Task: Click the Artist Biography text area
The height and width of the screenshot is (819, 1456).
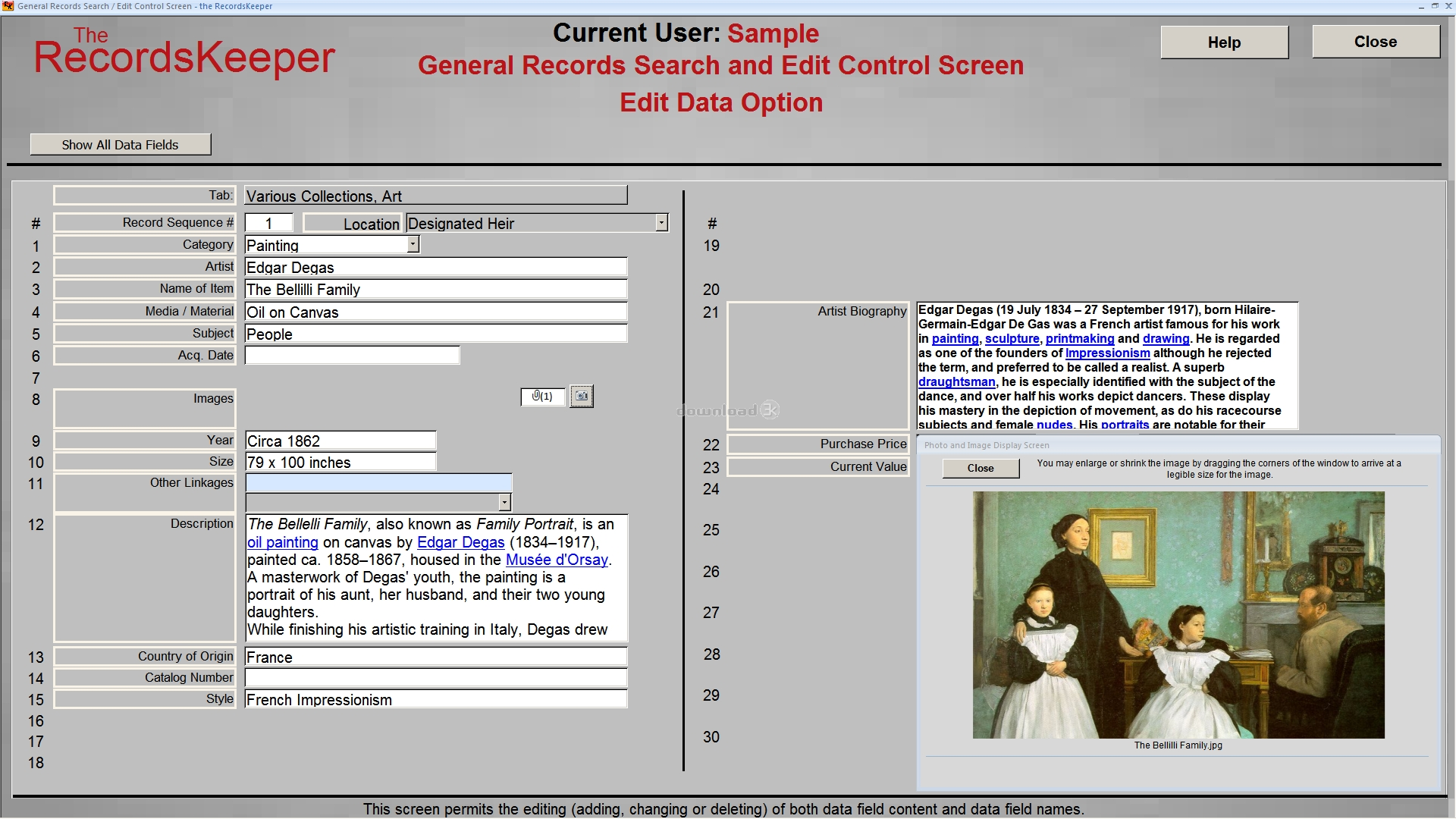Action: click(1107, 366)
